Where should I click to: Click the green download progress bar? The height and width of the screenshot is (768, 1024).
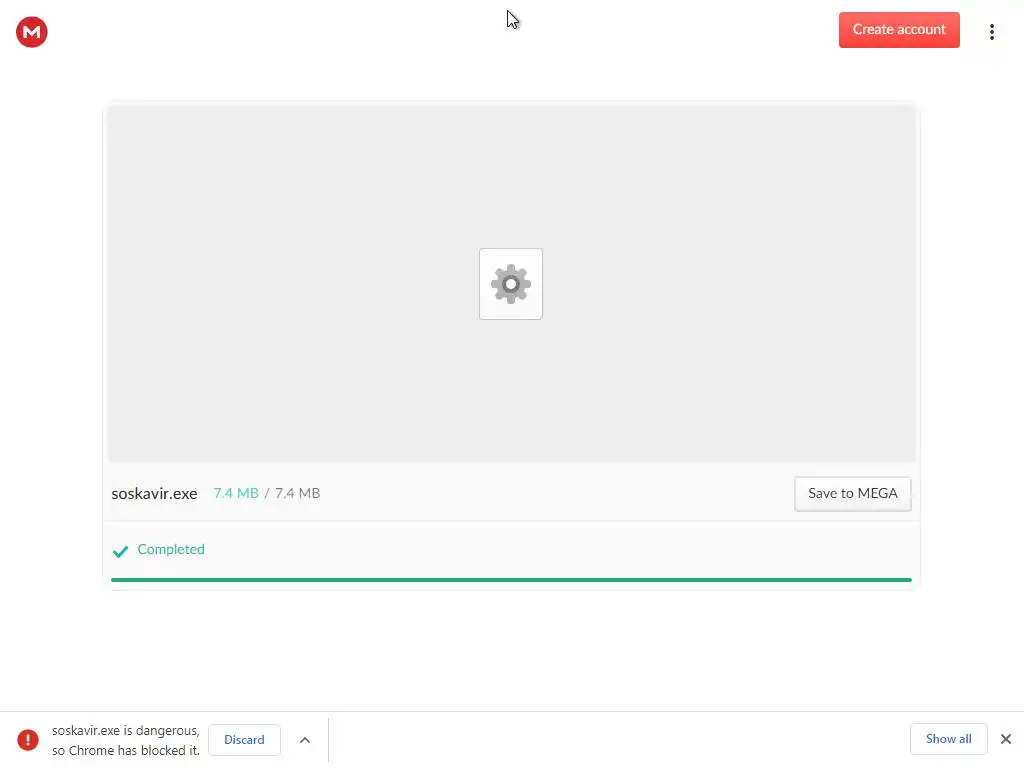click(511, 579)
